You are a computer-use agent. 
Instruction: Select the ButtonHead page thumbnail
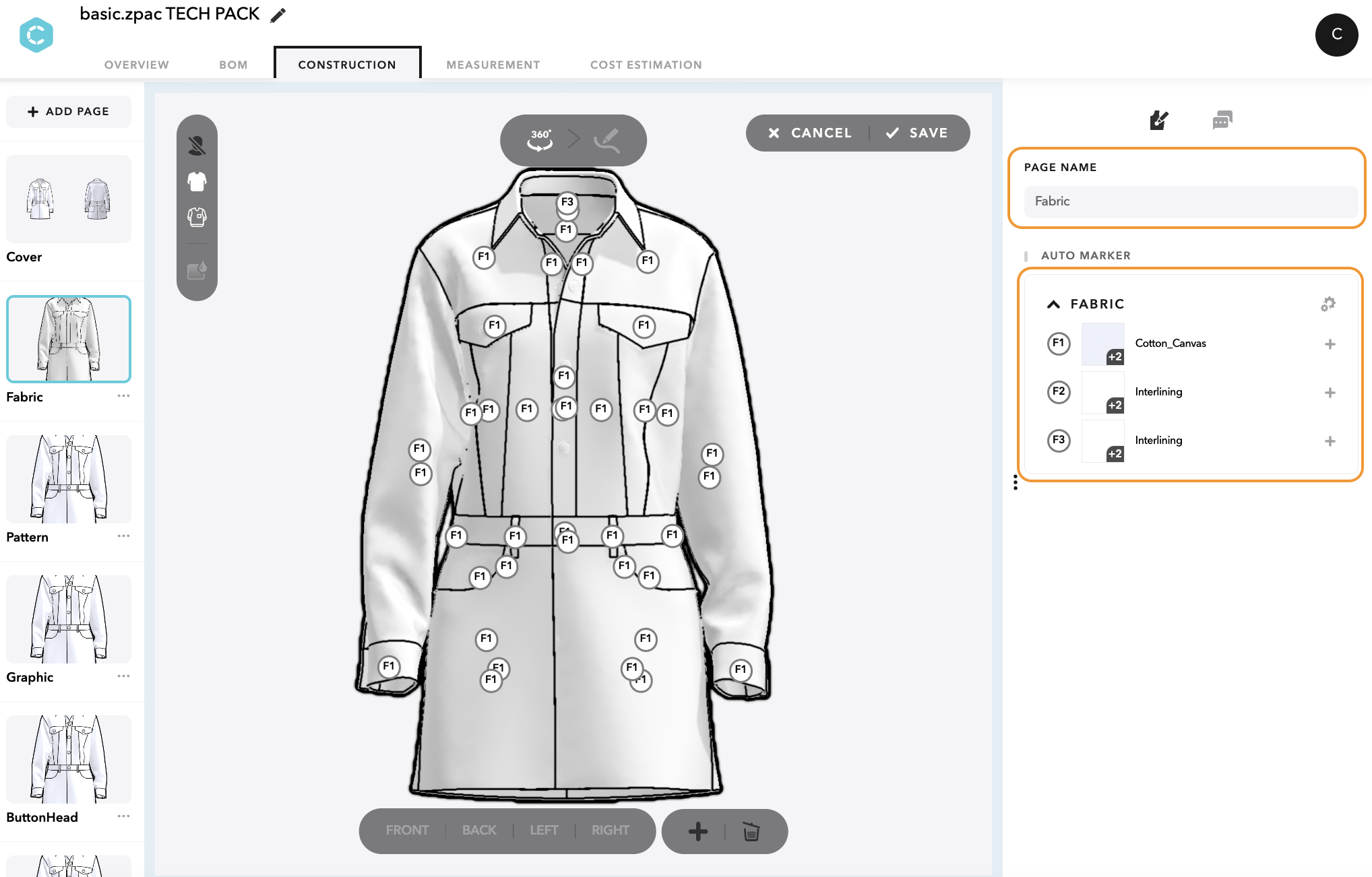pos(69,759)
